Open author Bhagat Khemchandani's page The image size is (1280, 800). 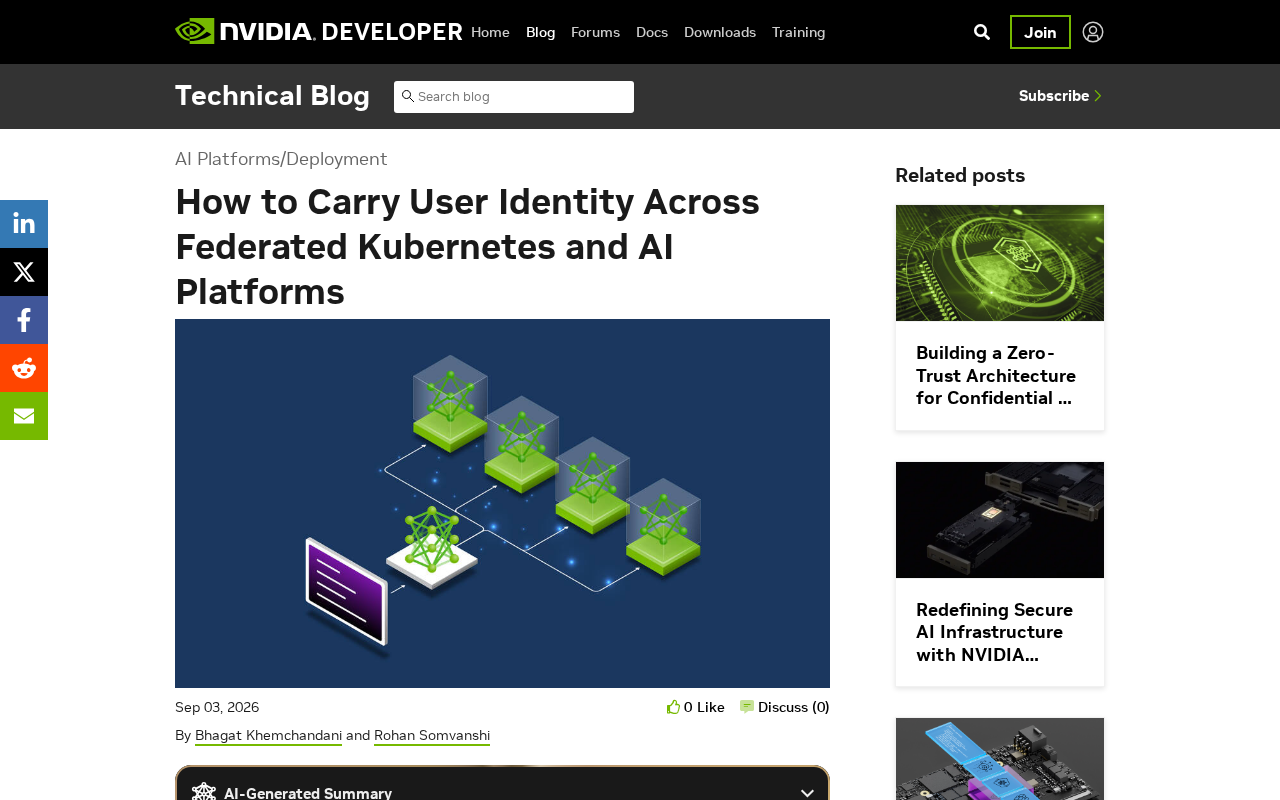(268, 736)
